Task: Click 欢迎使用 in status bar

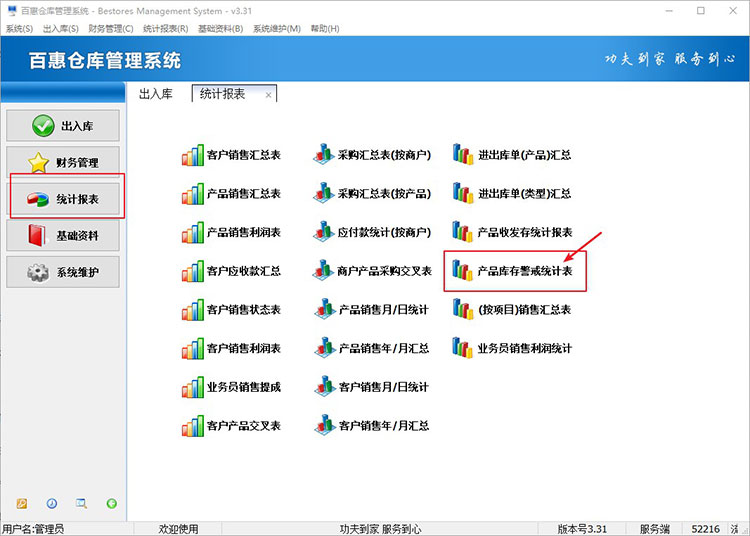Action: pos(178,529)
